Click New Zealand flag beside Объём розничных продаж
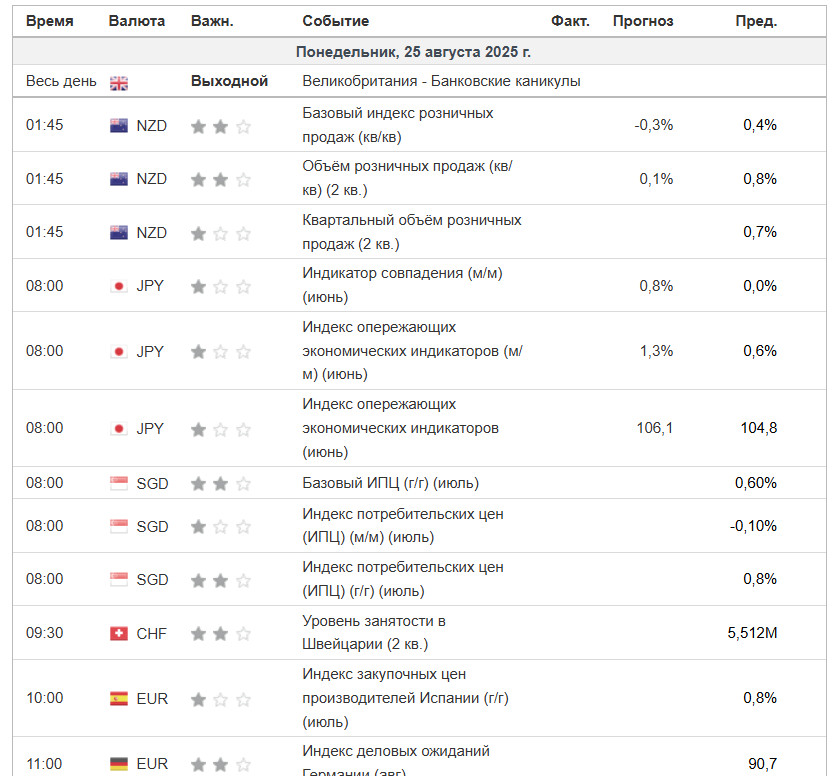The height and width of the screenshot is (776, 834). tap(119, 179)
